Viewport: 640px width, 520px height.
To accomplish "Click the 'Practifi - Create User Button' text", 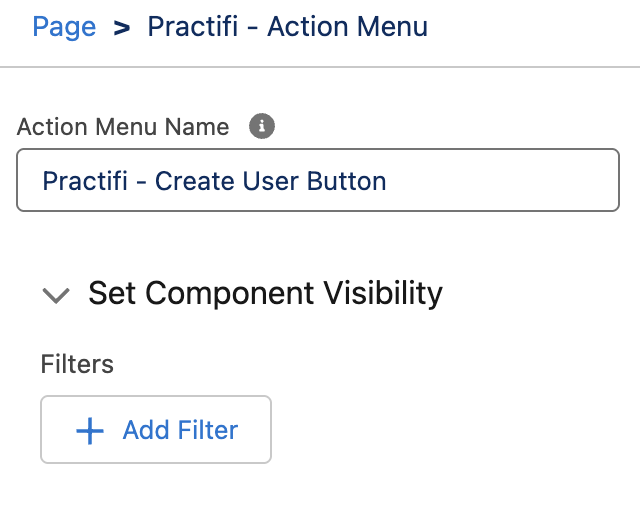I will pos(214,181).
